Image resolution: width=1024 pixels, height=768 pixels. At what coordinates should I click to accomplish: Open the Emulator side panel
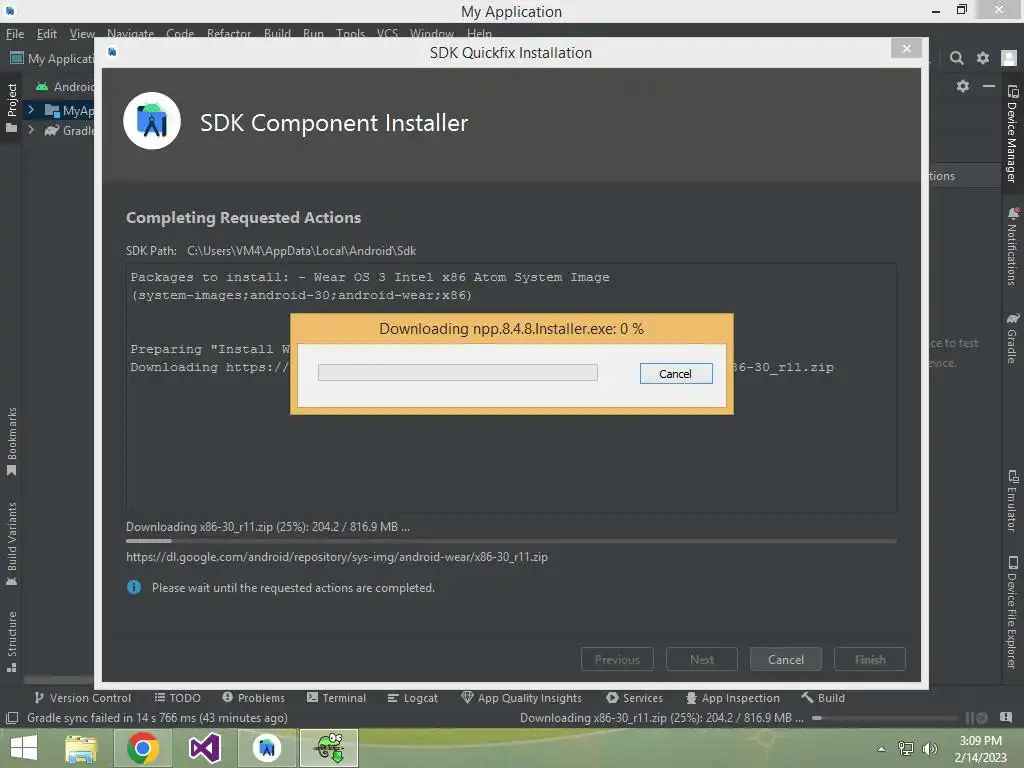click(1012, 501)
